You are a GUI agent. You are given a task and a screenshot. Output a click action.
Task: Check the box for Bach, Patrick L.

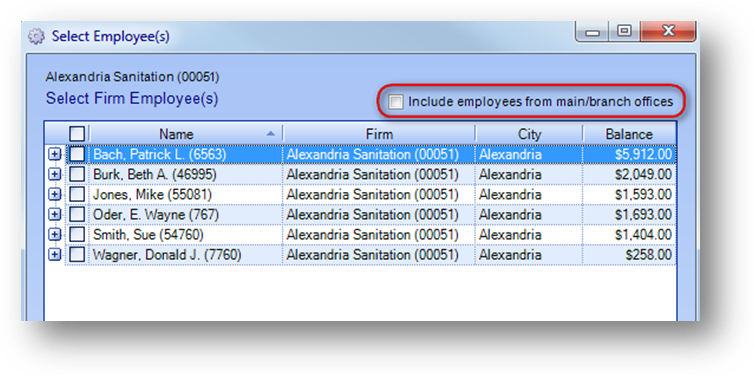coord(77,154)
